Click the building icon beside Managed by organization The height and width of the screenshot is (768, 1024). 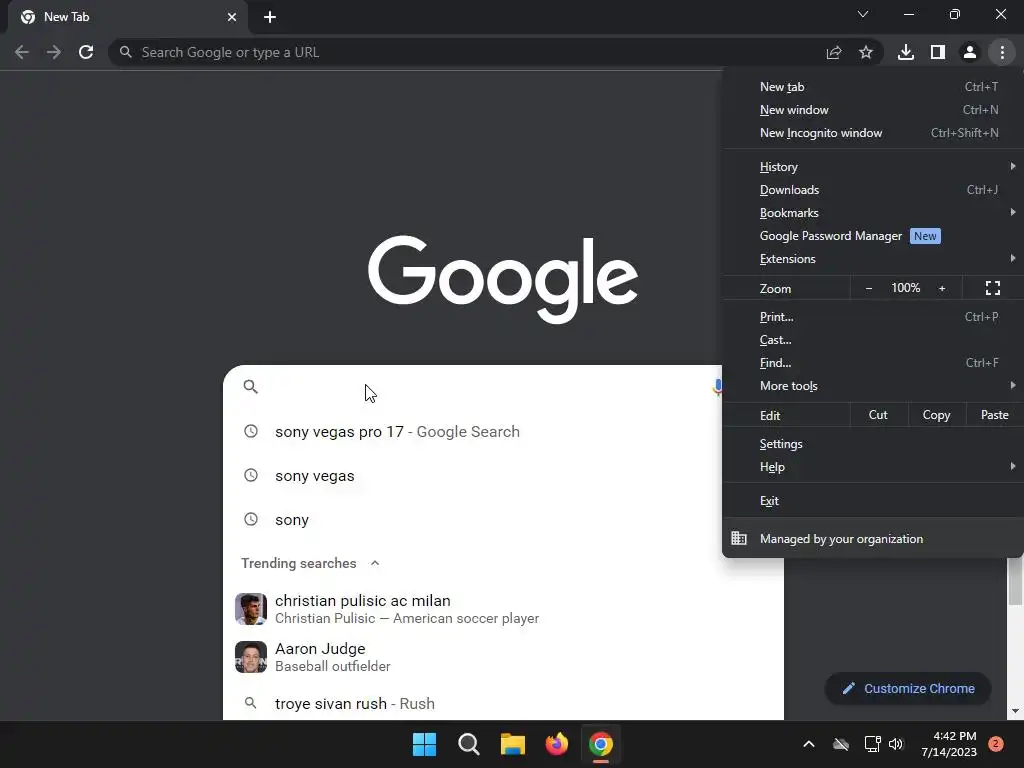(739, 538)
